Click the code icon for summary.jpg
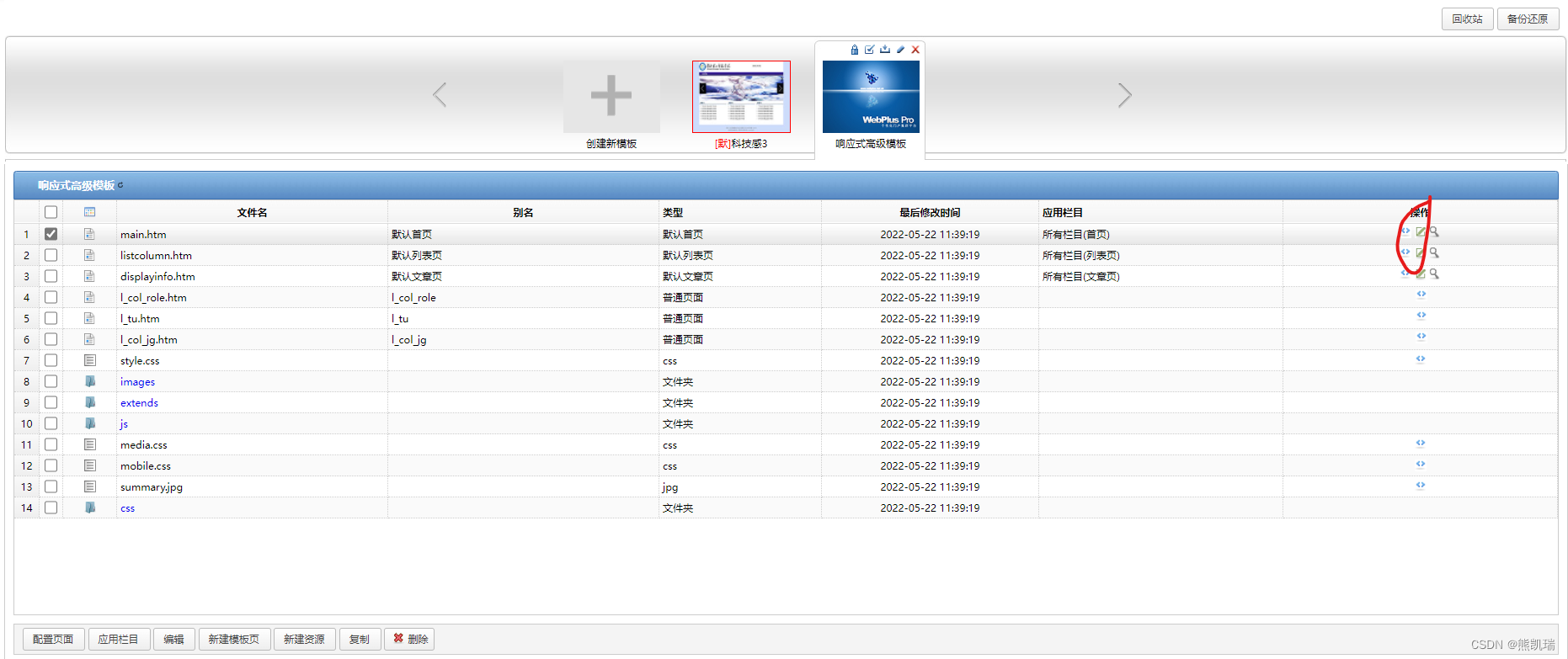The image size is (1568, 659). pyautogui.click(x=1421, y=486)
